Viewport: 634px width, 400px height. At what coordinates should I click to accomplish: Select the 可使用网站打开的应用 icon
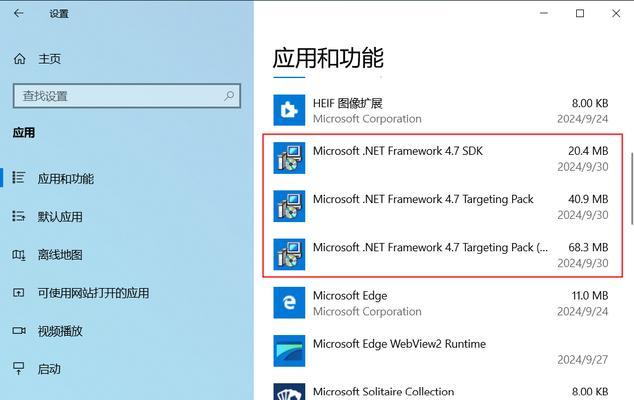19,292
